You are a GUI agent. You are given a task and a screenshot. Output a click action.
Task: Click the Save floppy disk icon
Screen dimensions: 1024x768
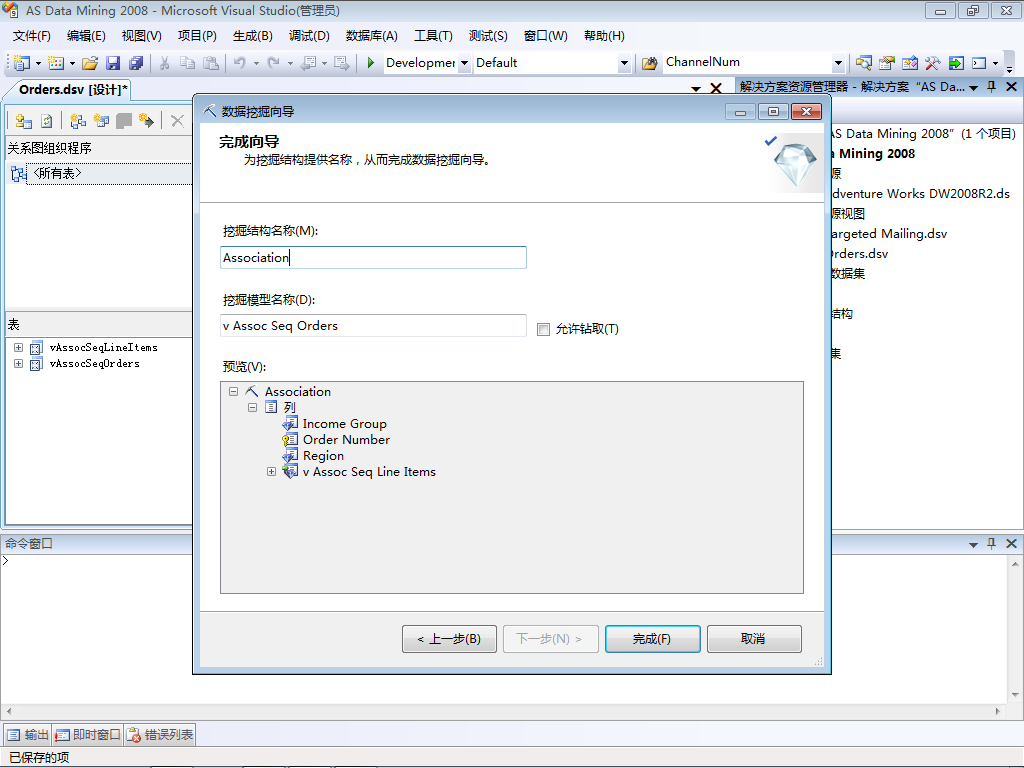coord(113,63)
